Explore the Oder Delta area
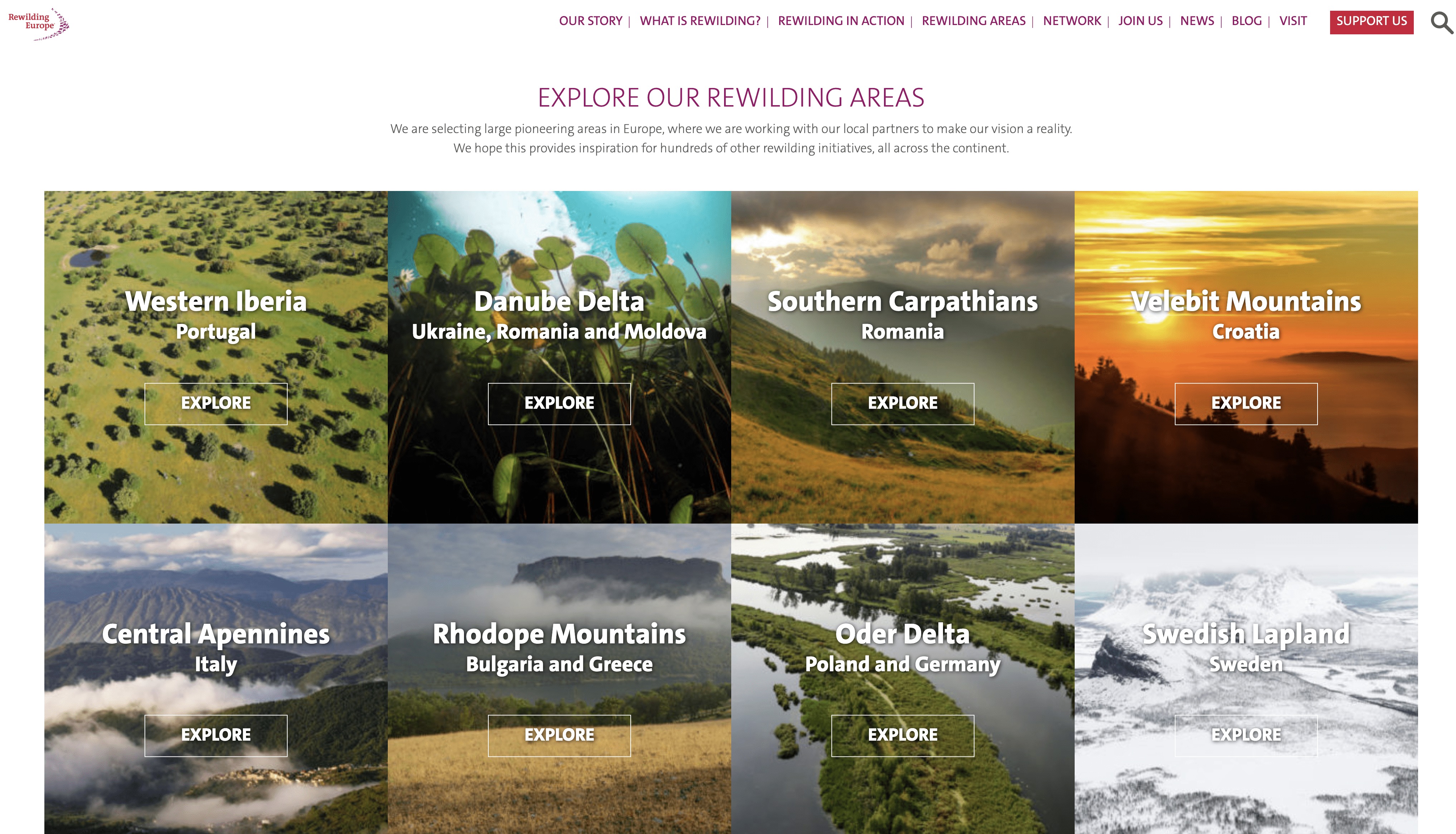Screen dimensions: 1456x834 [x=902, y=736]
